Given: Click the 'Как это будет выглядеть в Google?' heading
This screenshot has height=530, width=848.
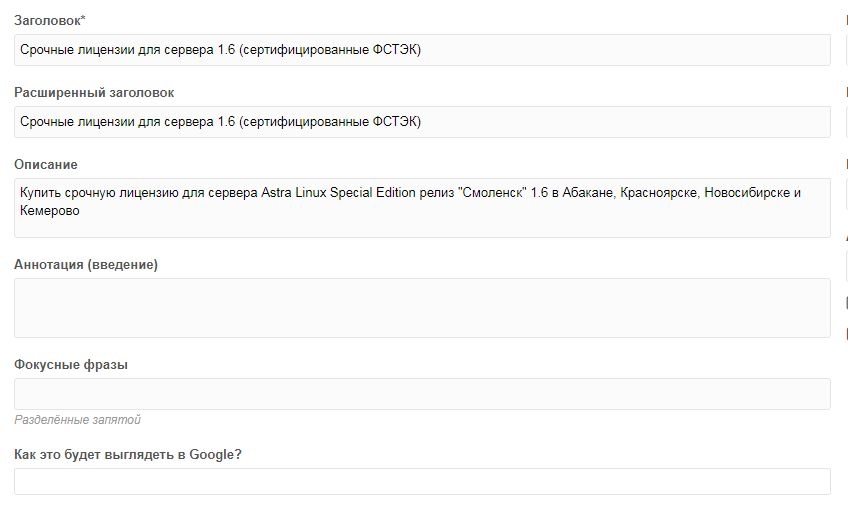Looking at the screenshot, I should click(128, 454).
